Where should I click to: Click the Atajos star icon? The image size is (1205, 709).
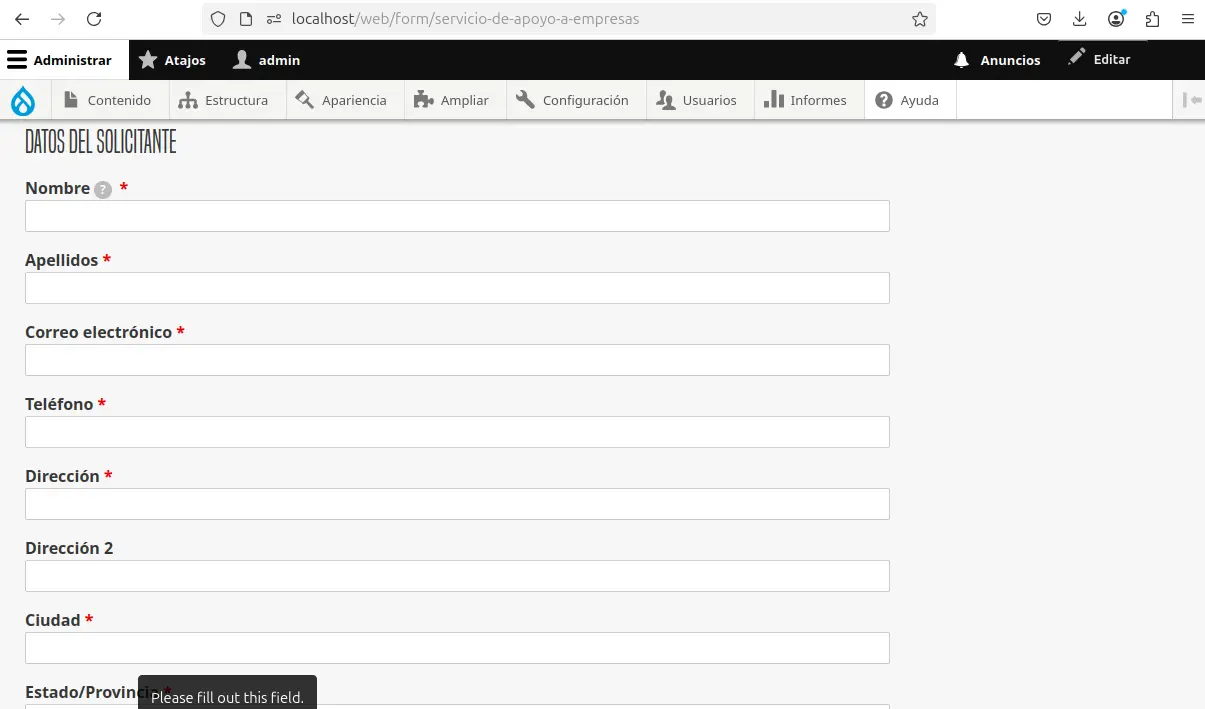pyautogui.click(x=148, y=59)
